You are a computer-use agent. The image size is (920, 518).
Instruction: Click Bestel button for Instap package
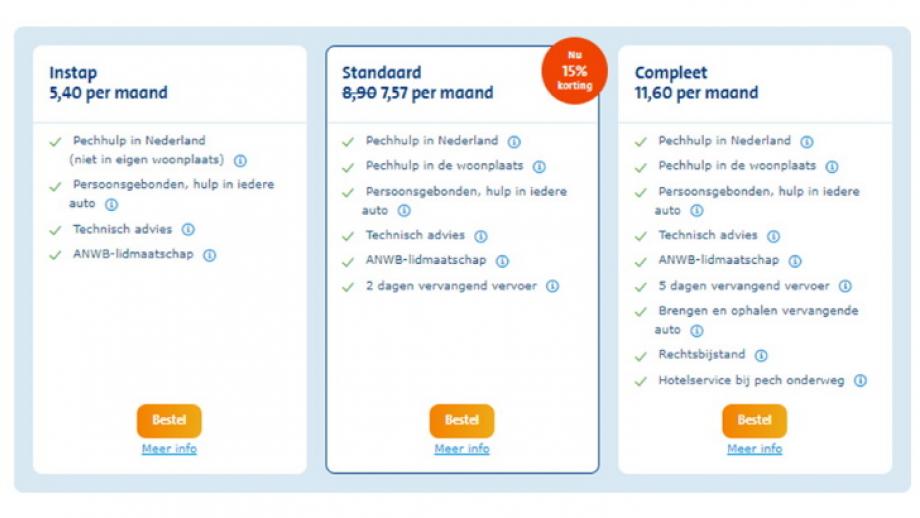(169, 421)
